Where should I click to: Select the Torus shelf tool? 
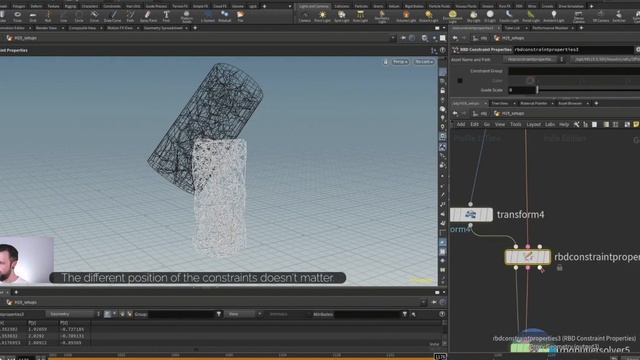coord(17,16)
